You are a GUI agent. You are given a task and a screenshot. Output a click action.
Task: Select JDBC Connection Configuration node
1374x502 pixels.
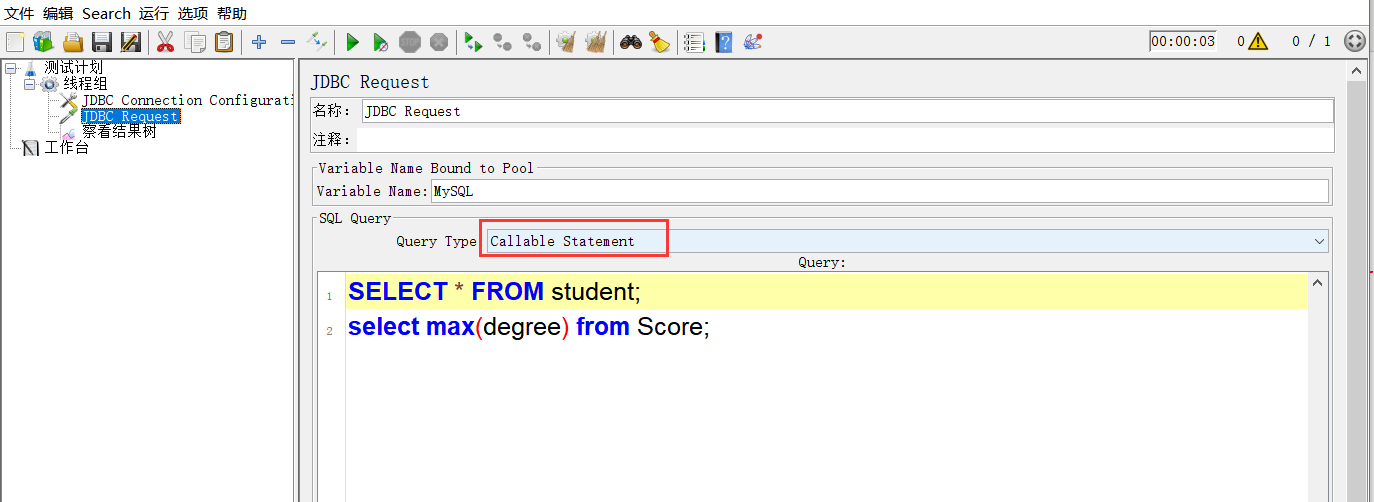[x=187, y=100]
